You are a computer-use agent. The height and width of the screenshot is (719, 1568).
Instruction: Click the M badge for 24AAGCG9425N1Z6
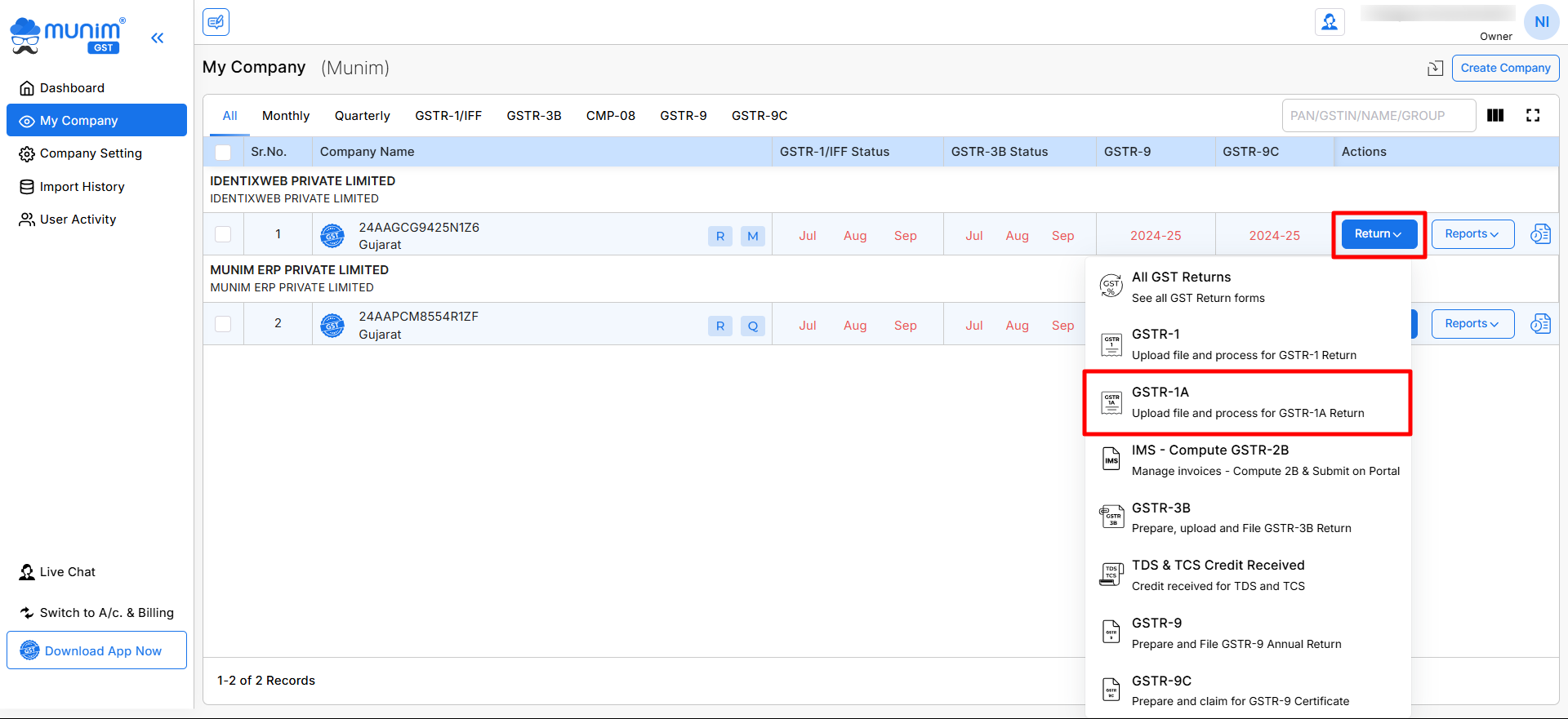click(753, 236)
